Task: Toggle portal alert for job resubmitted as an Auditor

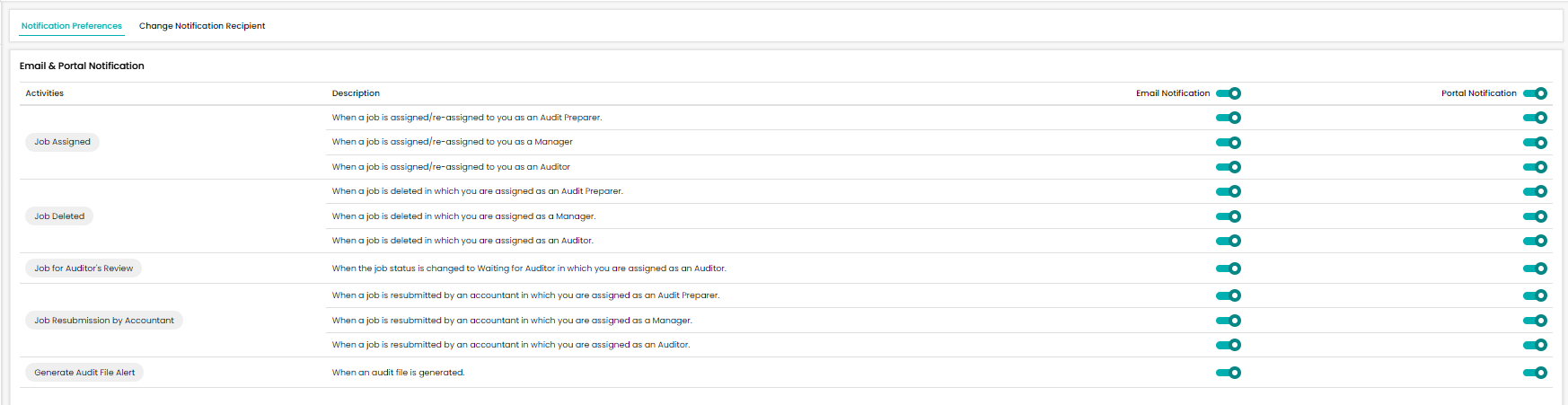Action: [x=1535, y=345]
